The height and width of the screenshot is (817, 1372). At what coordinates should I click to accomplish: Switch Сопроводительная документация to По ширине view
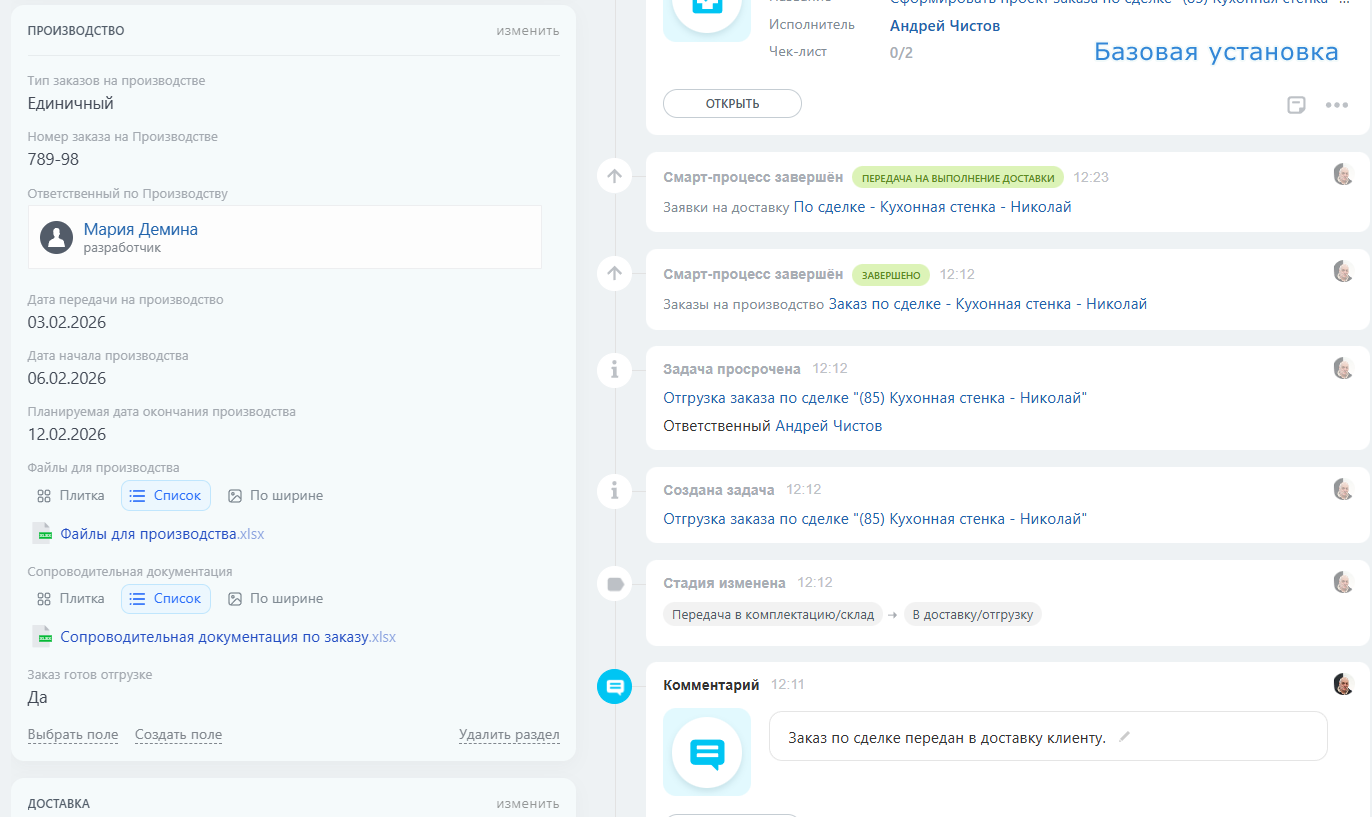pos(275,598)
